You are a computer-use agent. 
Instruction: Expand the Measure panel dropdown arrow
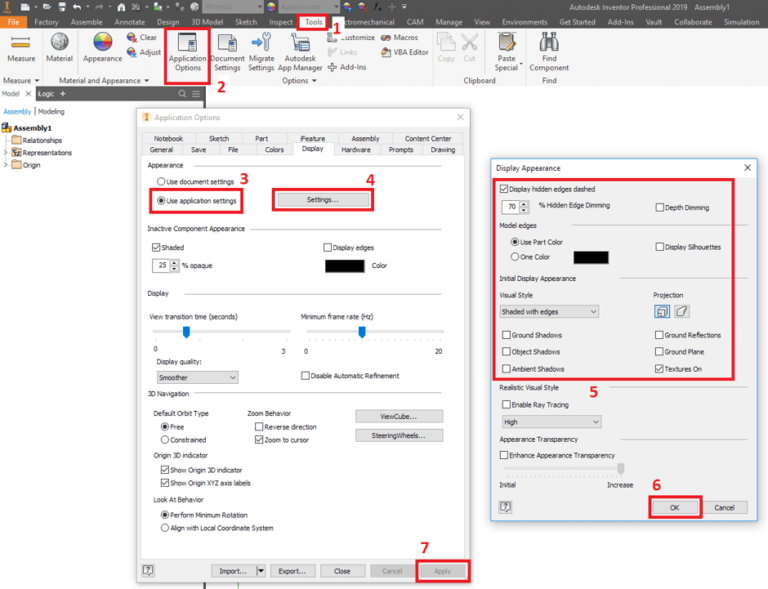tap(37, 81)
